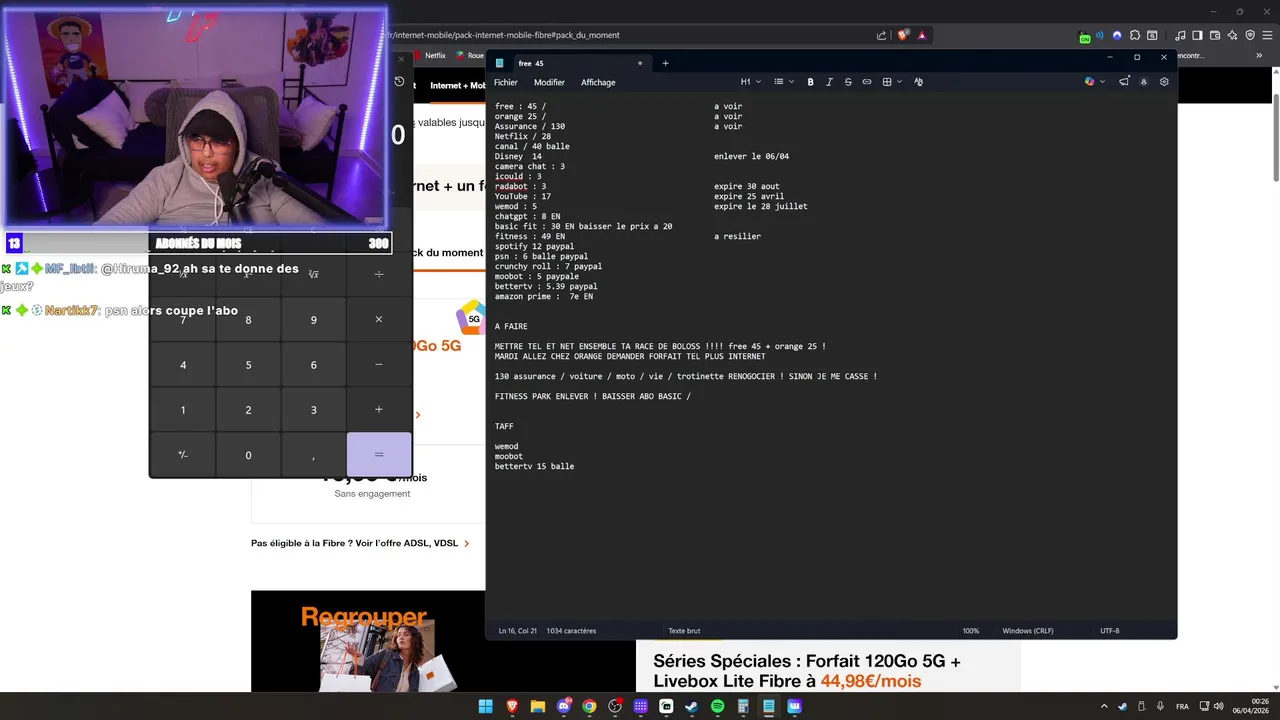Click the calculator minus key
This screenshot has width=1280, height=720.
point(378,365)
